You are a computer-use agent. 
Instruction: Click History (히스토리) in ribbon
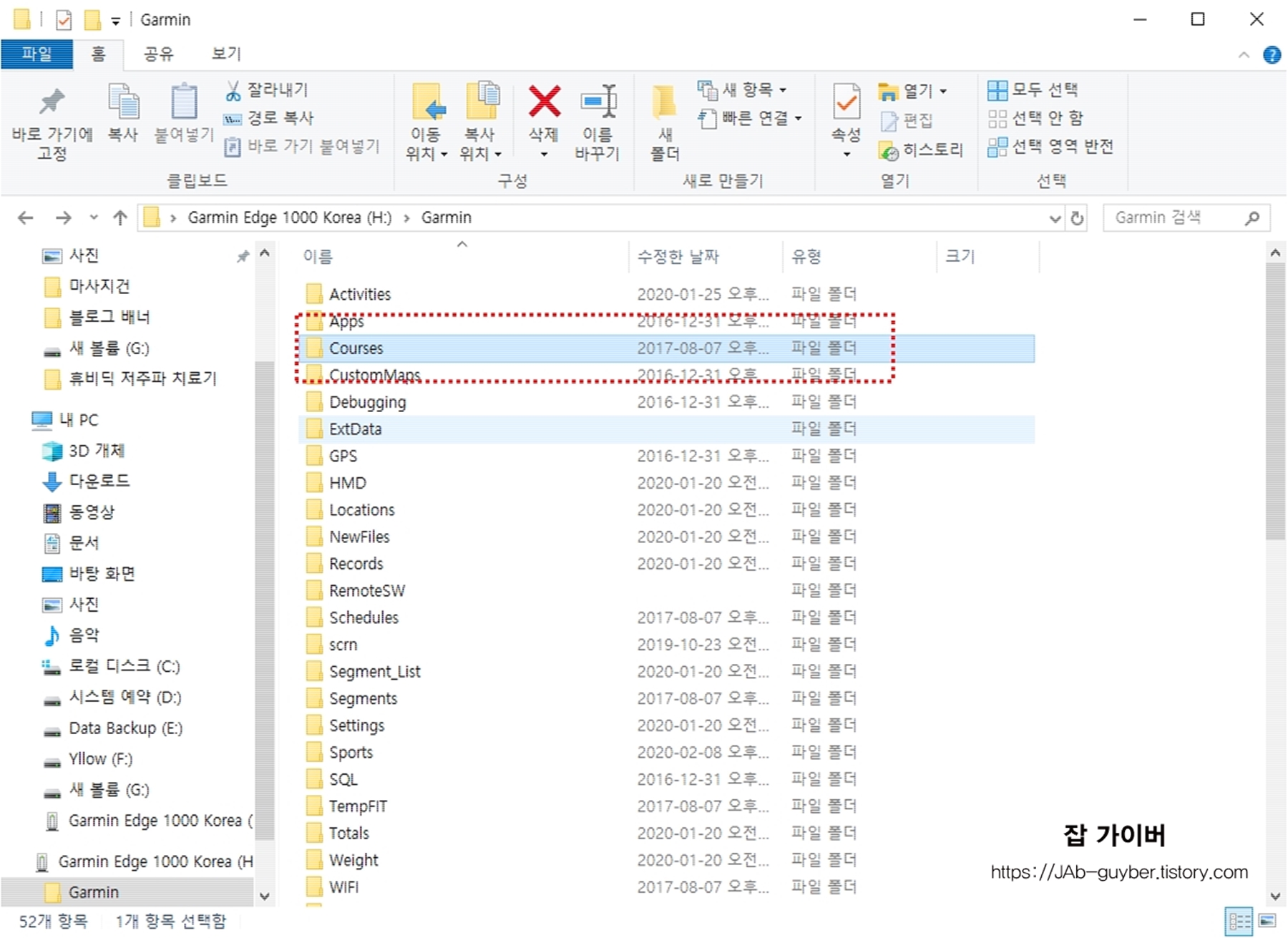click(x=921, y=150)
